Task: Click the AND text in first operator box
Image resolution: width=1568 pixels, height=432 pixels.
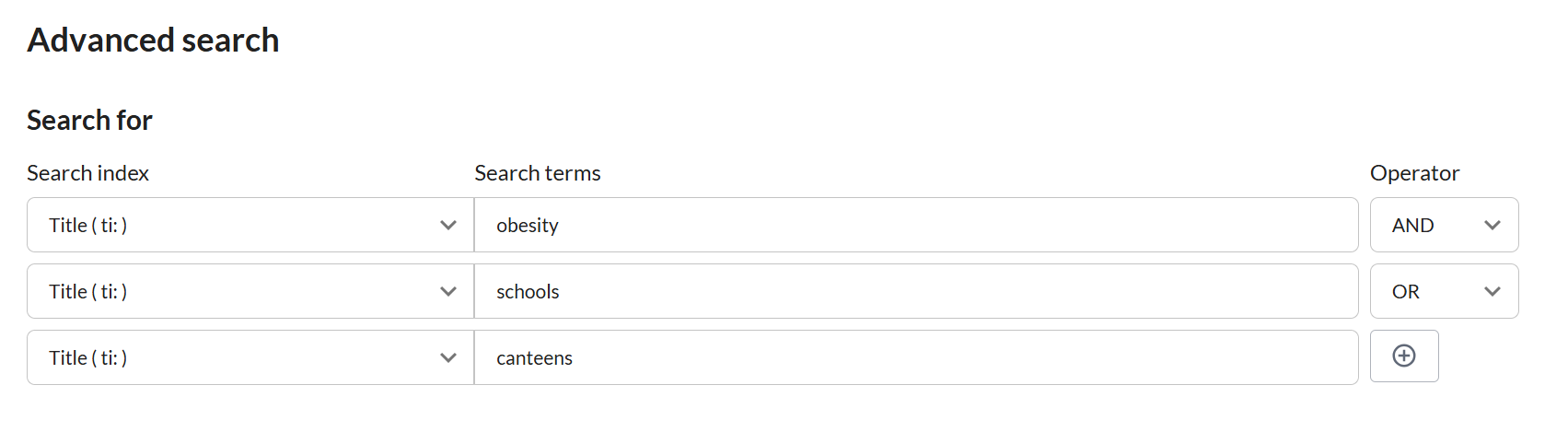Action: click(x=1412, y=226)
